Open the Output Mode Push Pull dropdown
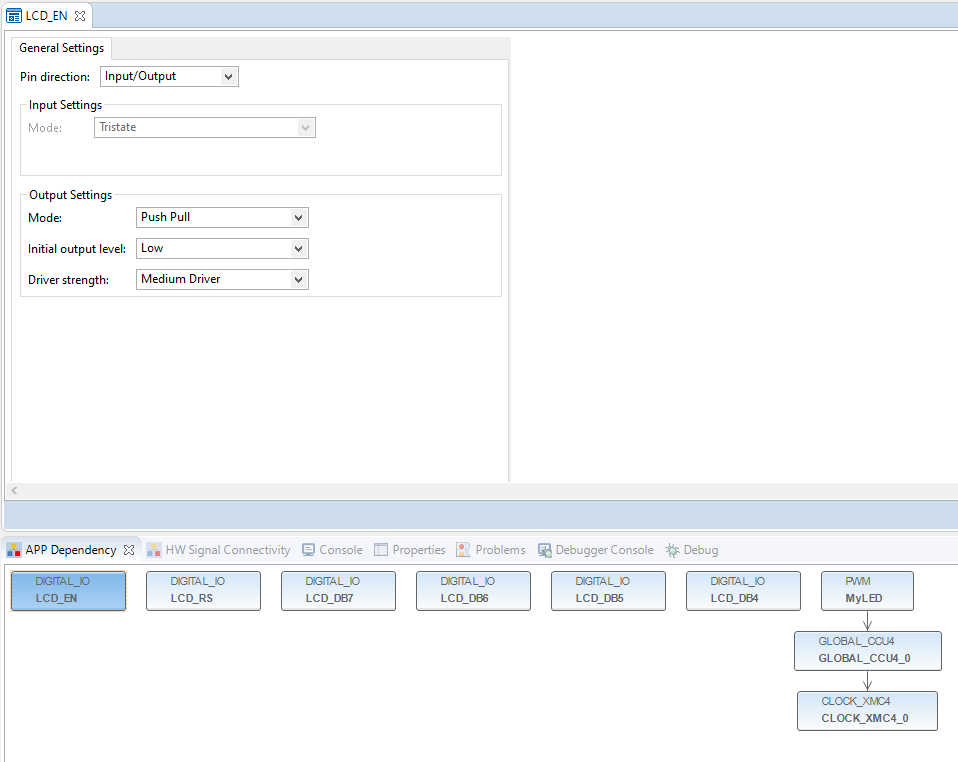 [x=222, y=217]
